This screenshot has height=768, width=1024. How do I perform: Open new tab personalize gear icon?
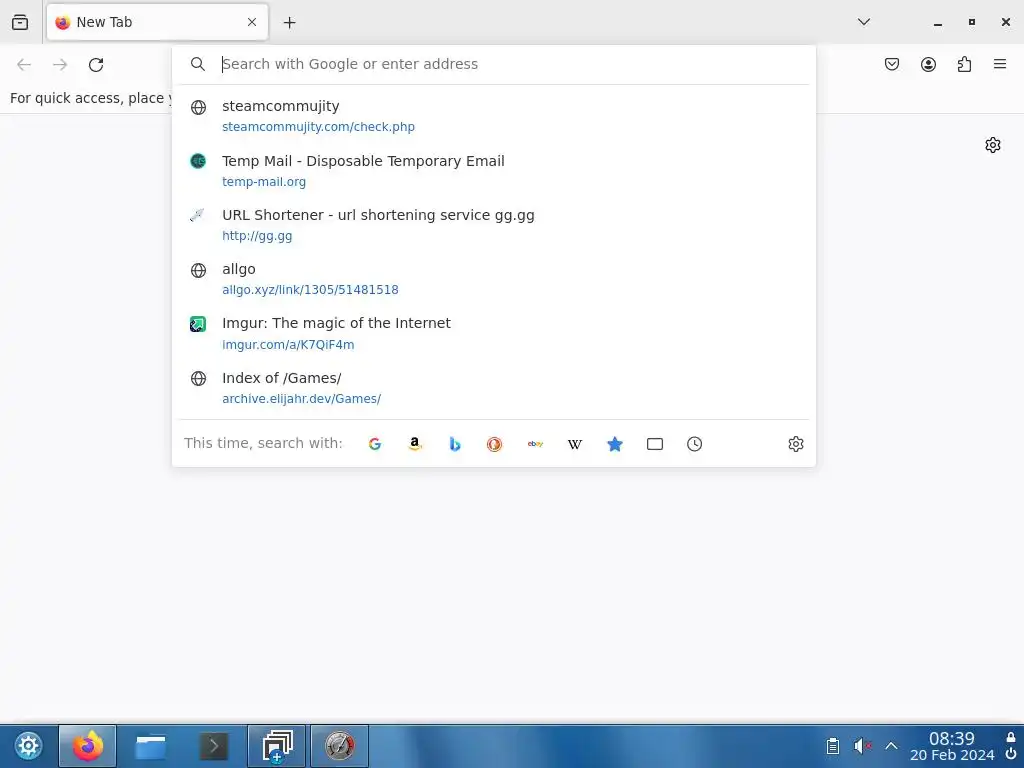point(993,145)
